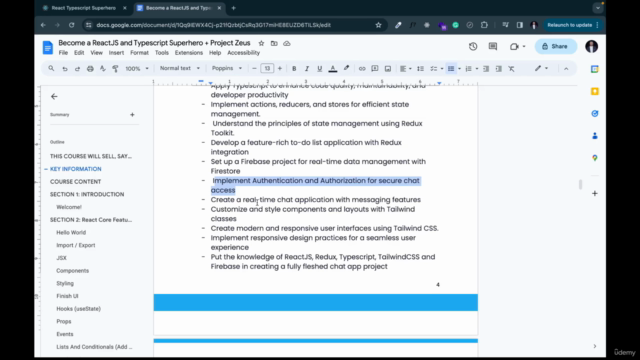This screenshot has height=360, width=640.
Task: Open the text color picker
Action: pyautogui.click(x=333, y=69)
